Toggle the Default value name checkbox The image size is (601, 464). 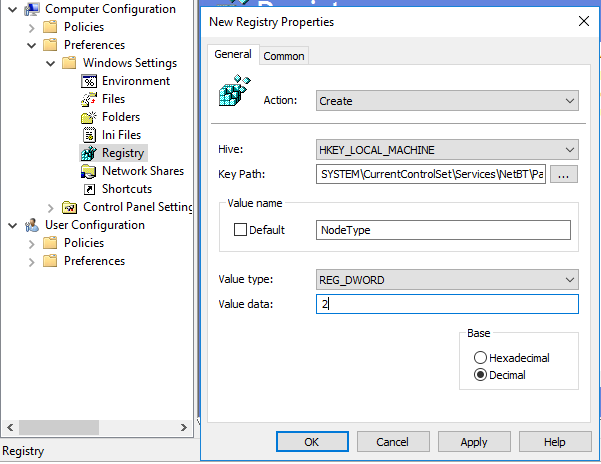(240, 230)
